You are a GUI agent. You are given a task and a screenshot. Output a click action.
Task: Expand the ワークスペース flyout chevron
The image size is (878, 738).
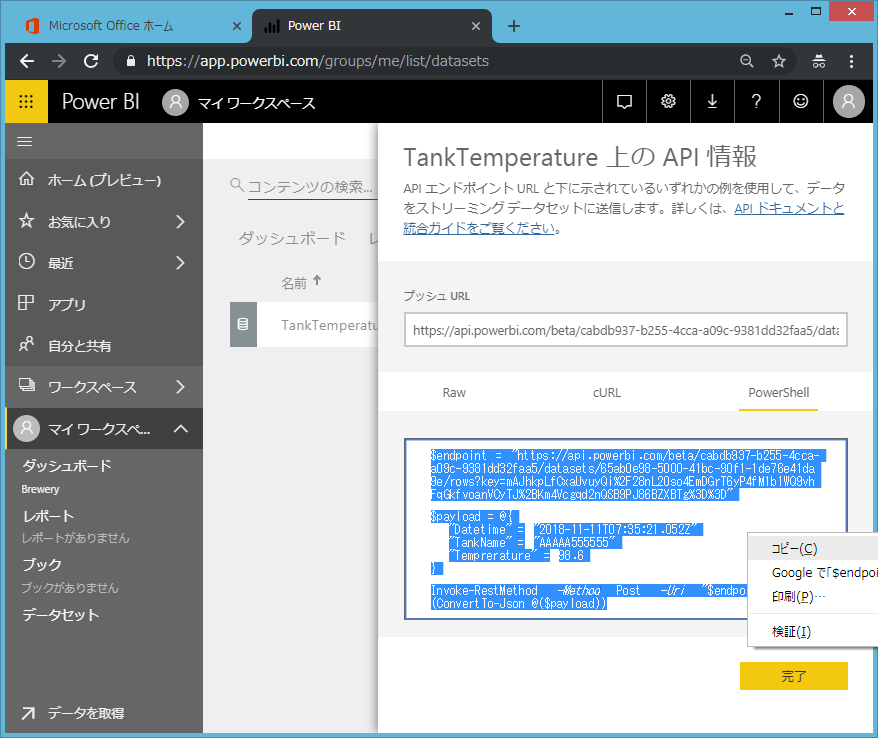coord(180,387)
